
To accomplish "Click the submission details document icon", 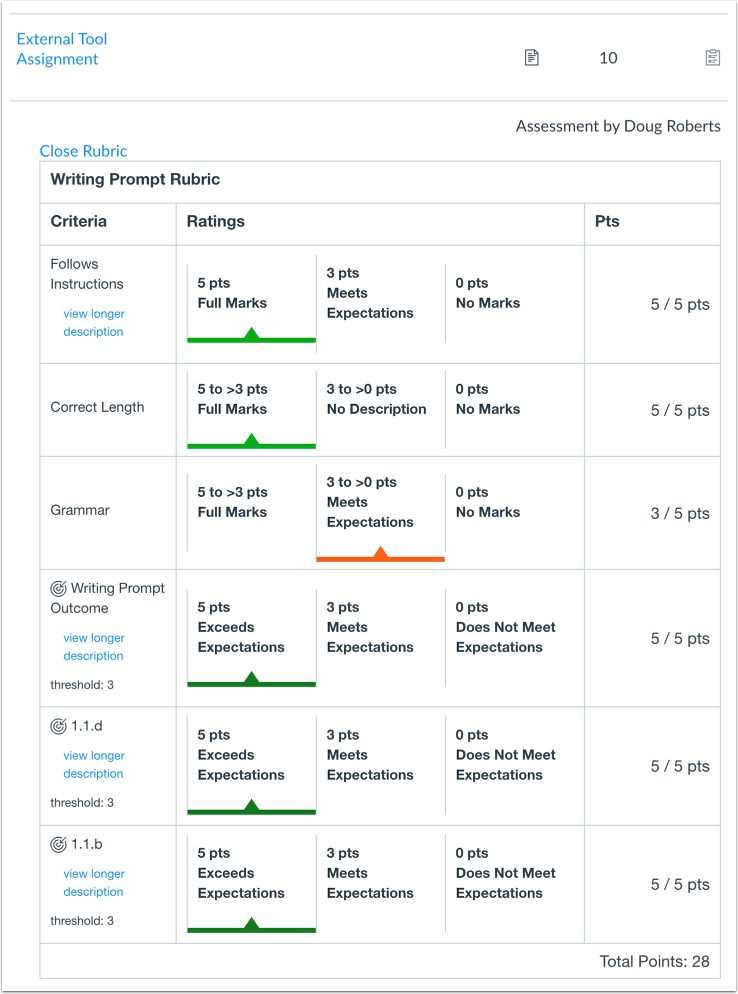I will click(x=532, y=58).
